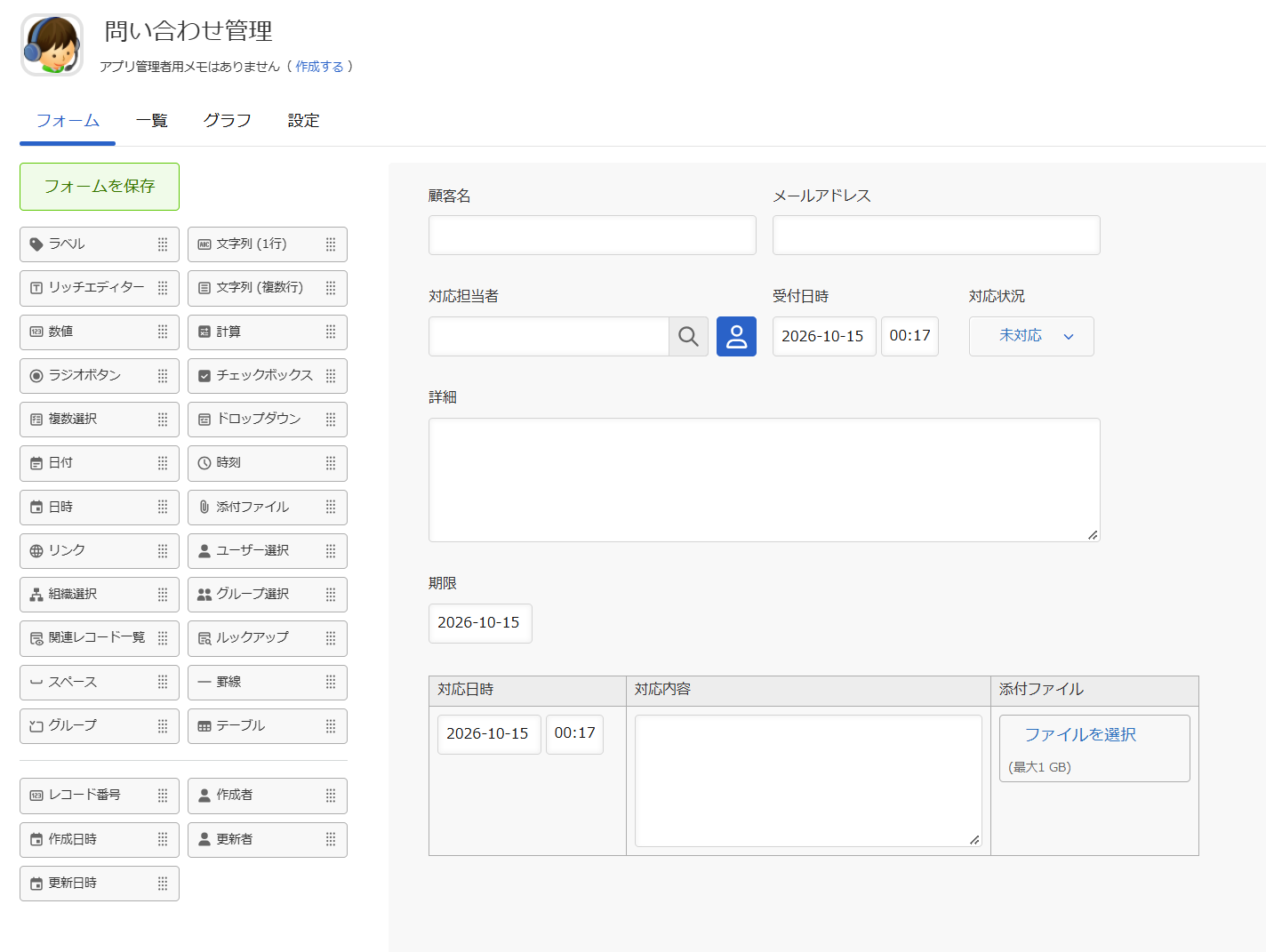
Task: Click the フォームを保存 button
Action: 100,187
